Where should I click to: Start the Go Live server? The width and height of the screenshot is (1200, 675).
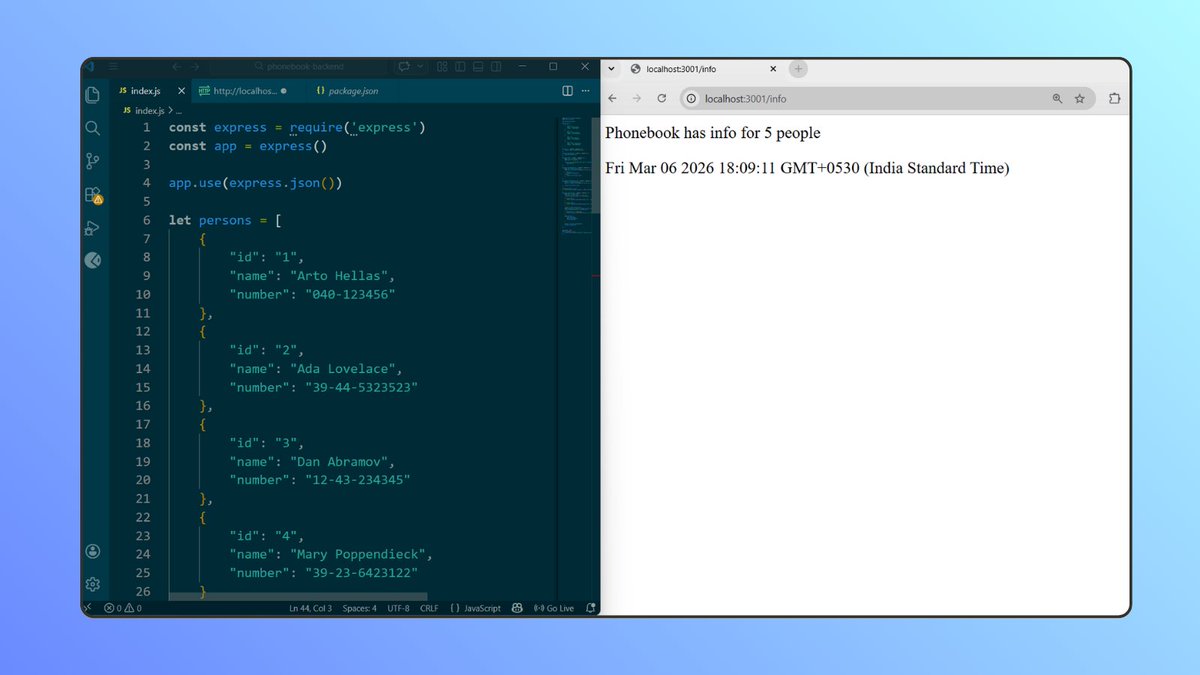pyautogui.click(x=554, y=608)
